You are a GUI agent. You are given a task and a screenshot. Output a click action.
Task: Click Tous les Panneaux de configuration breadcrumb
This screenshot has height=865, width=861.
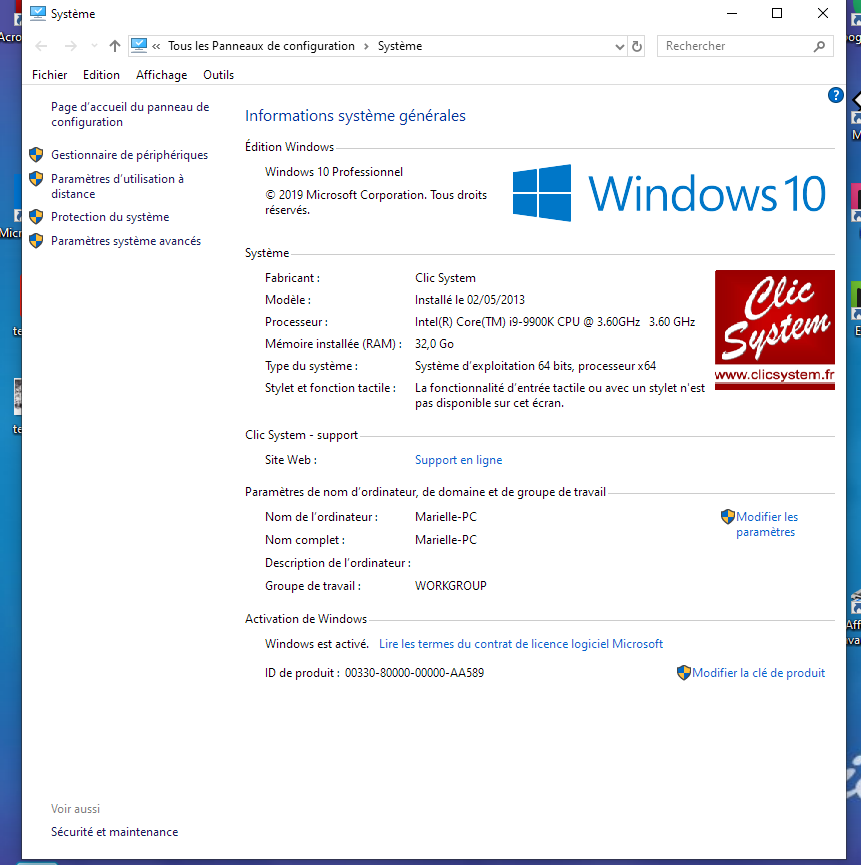point(261,46)
